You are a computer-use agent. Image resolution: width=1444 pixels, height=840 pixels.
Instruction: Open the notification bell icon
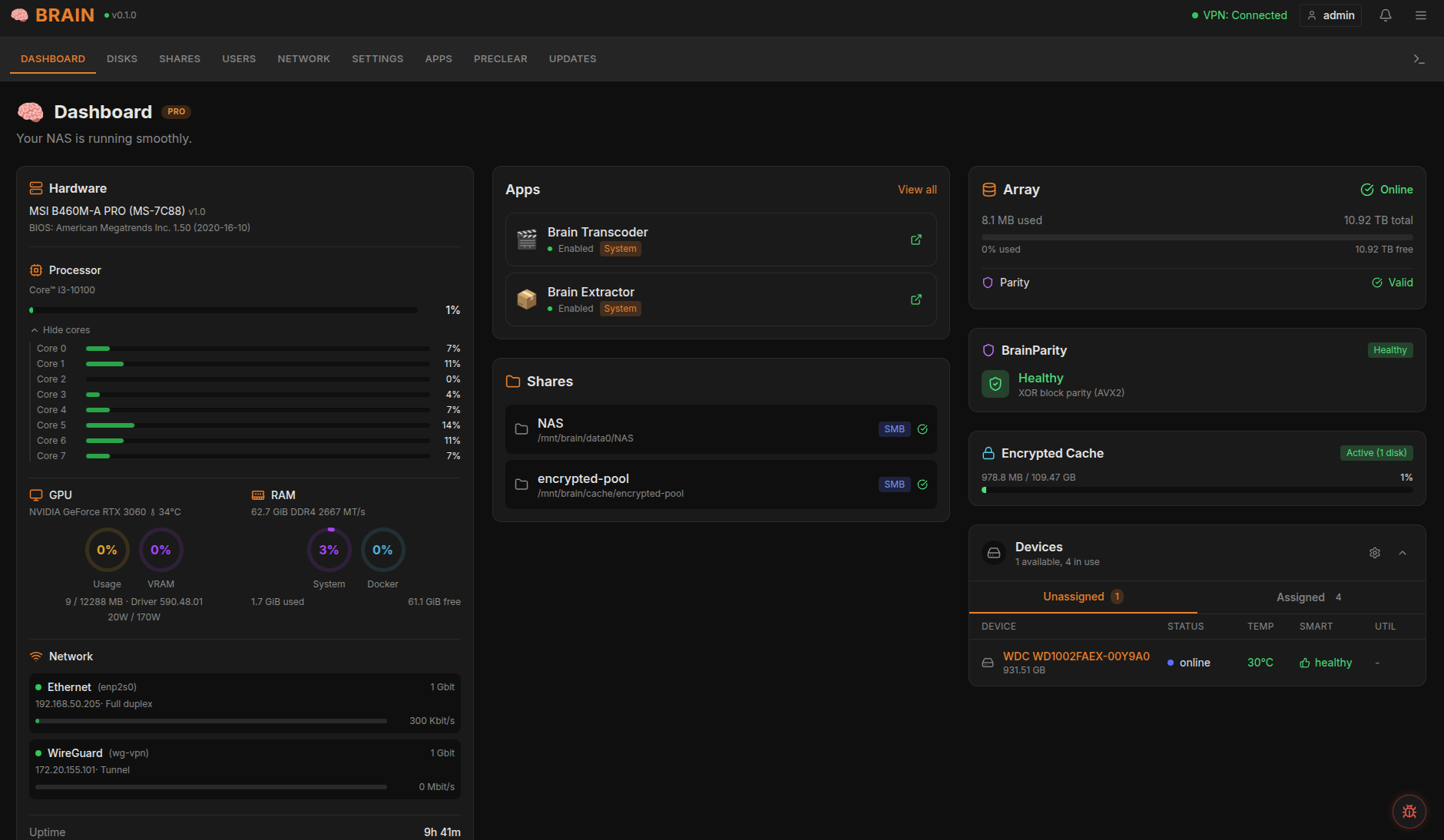coord(1385,15)
